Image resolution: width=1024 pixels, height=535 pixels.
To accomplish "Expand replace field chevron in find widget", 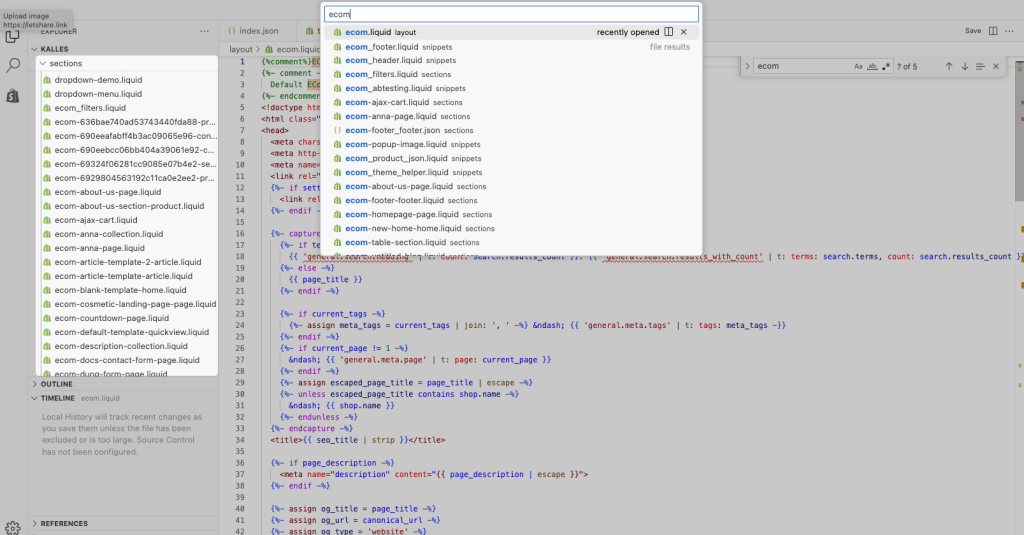I will [747, 66].
